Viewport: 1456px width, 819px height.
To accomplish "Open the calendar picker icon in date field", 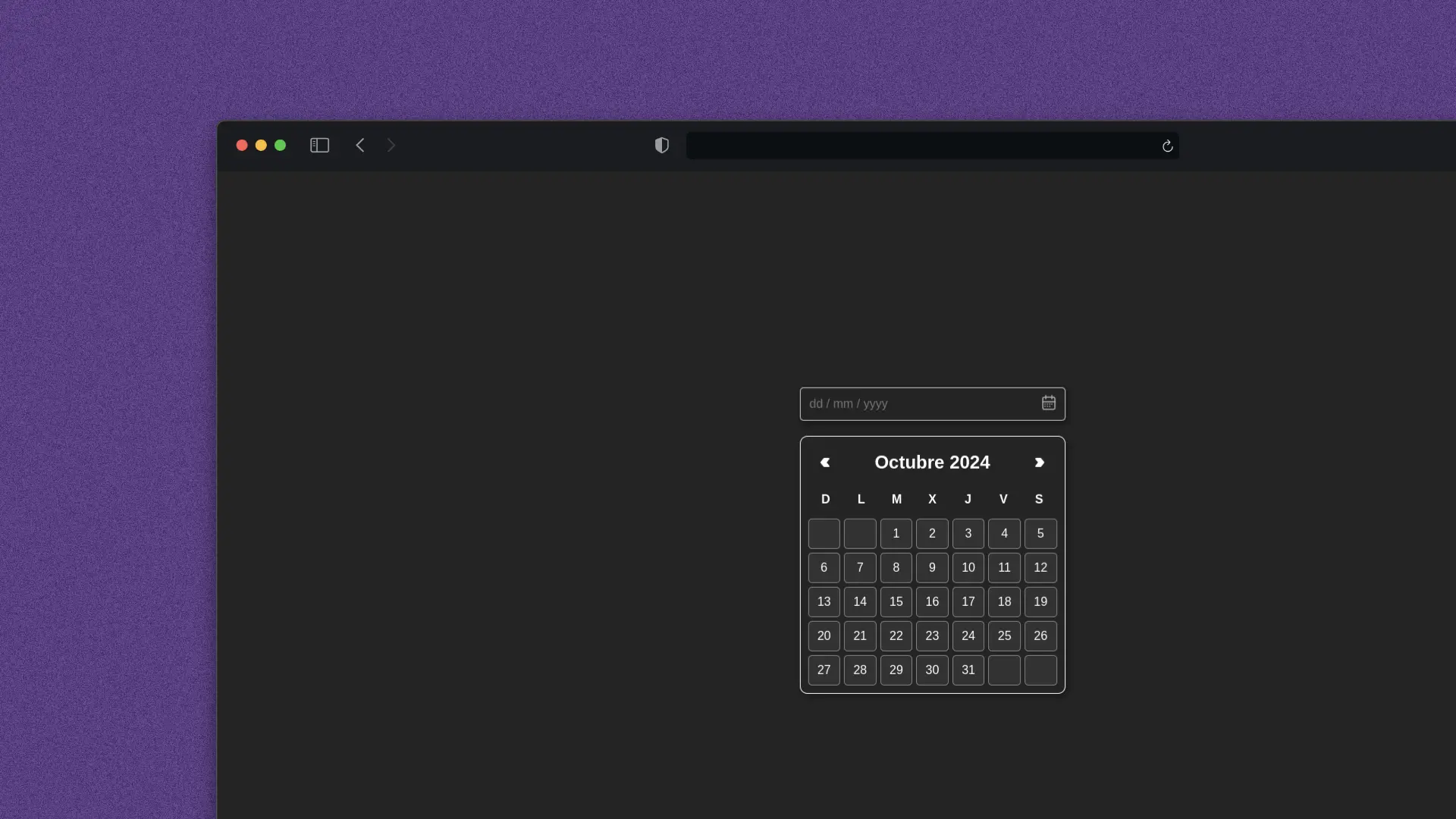I will click(x=1048, y=403).
